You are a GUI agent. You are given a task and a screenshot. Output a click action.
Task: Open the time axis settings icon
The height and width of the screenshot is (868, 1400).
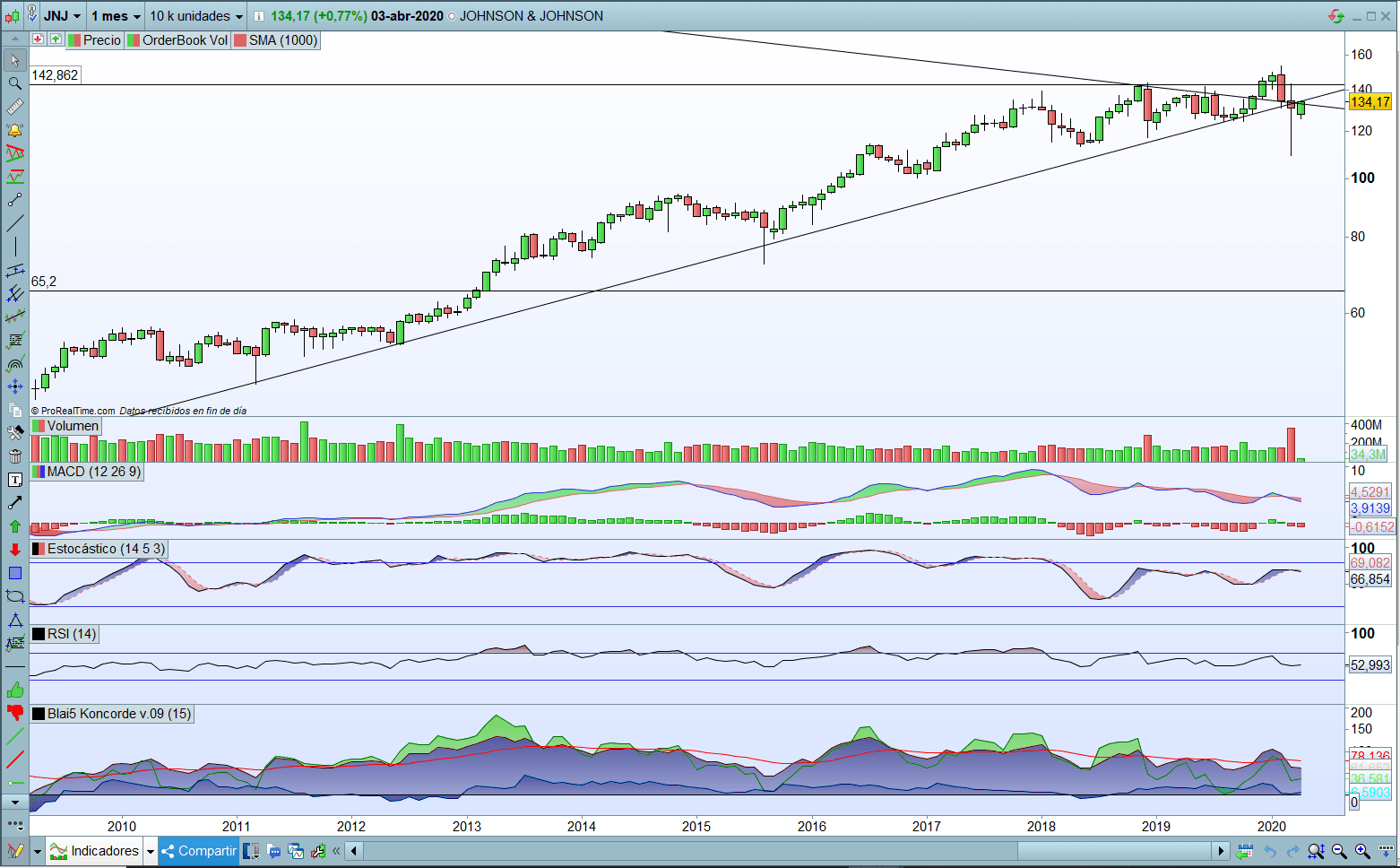1386,851
